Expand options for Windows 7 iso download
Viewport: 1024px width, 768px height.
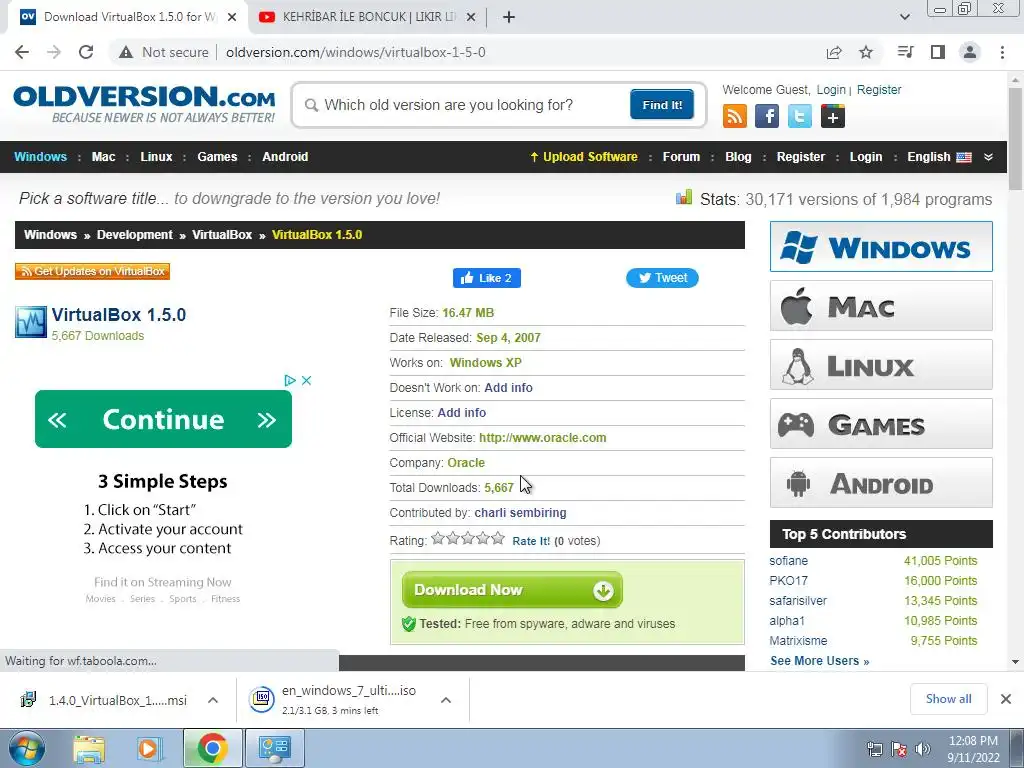pyautogui.click(x=446, y=700)
